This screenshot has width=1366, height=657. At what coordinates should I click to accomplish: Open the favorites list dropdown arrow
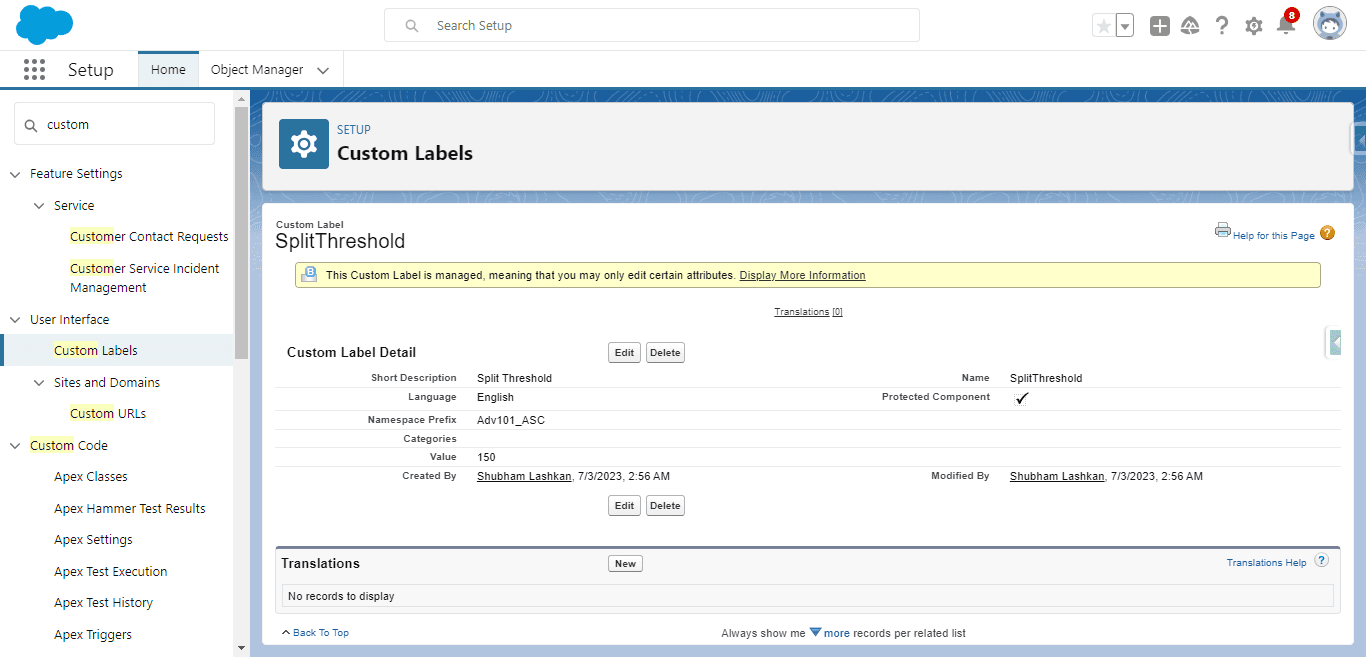coord(1125,26)
